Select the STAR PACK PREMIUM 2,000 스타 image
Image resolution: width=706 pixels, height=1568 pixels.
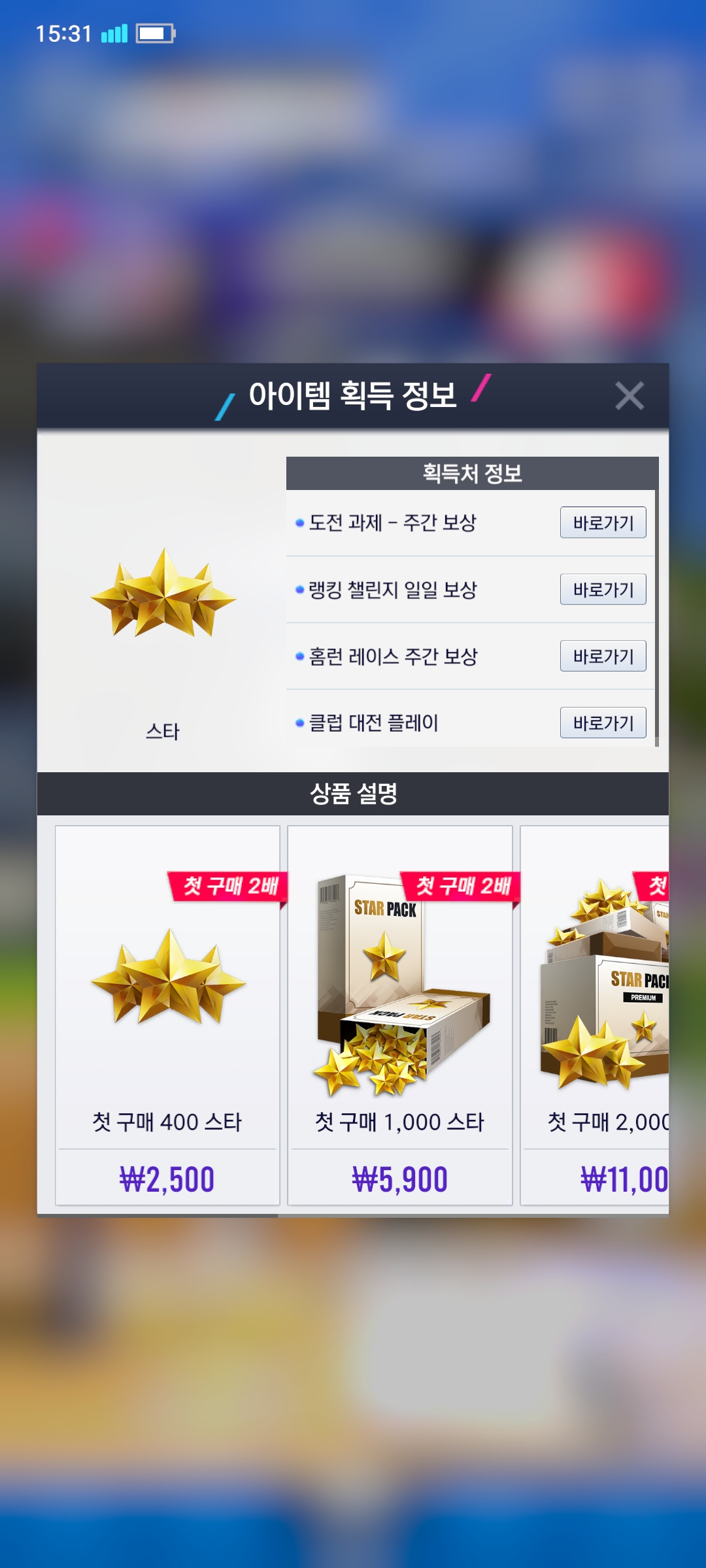(x=605, y=983)
